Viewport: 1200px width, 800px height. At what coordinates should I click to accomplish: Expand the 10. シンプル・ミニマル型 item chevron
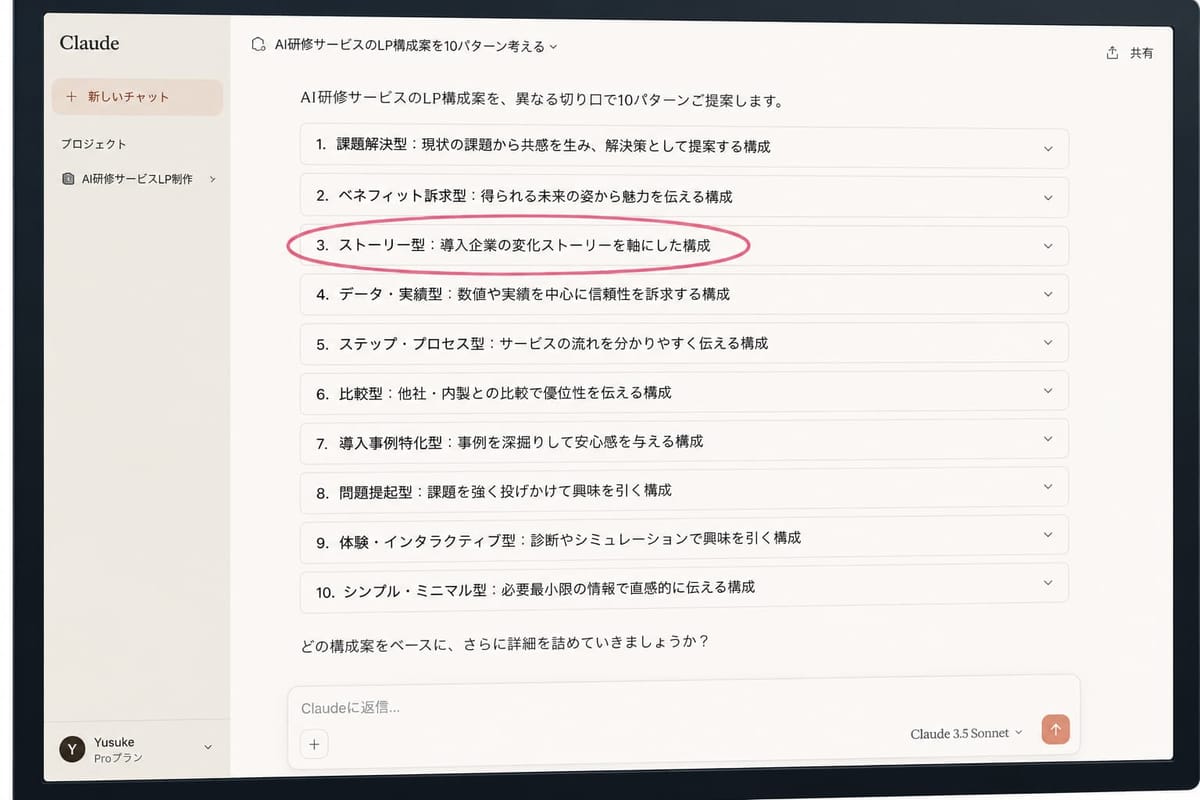[1048, 583]
